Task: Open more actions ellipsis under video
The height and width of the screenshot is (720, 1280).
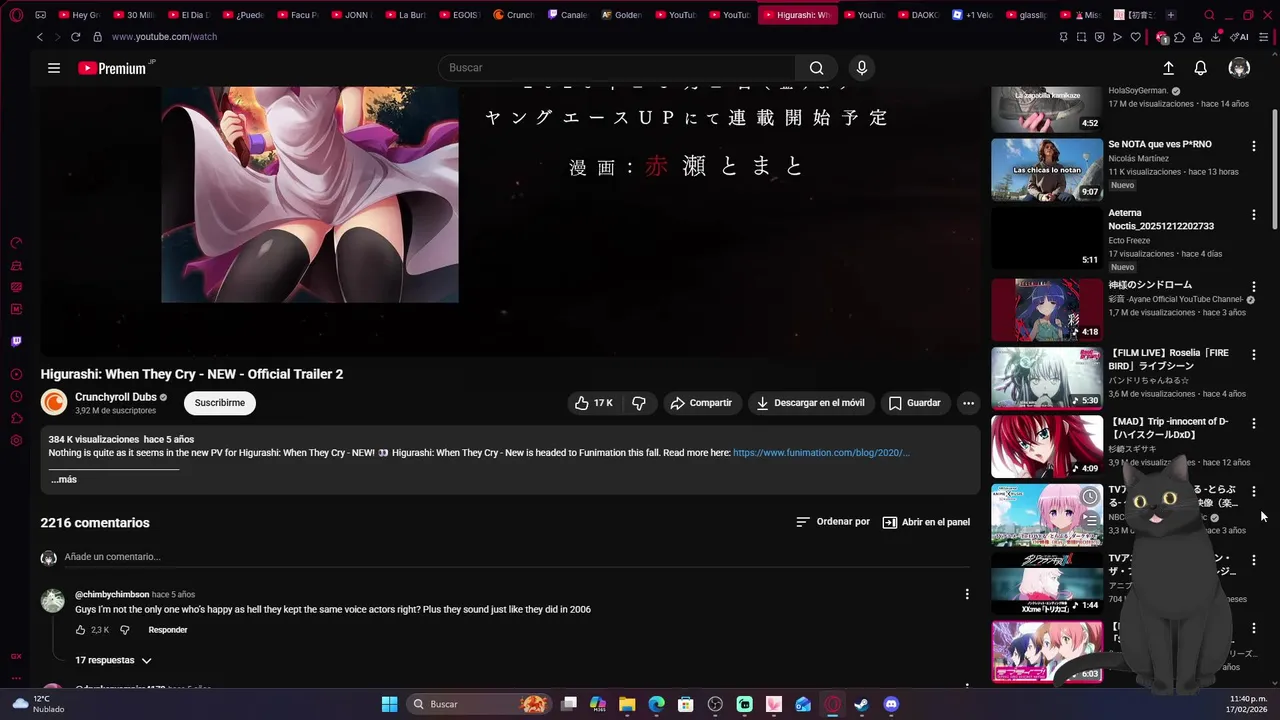Action: tap(968, 403)
